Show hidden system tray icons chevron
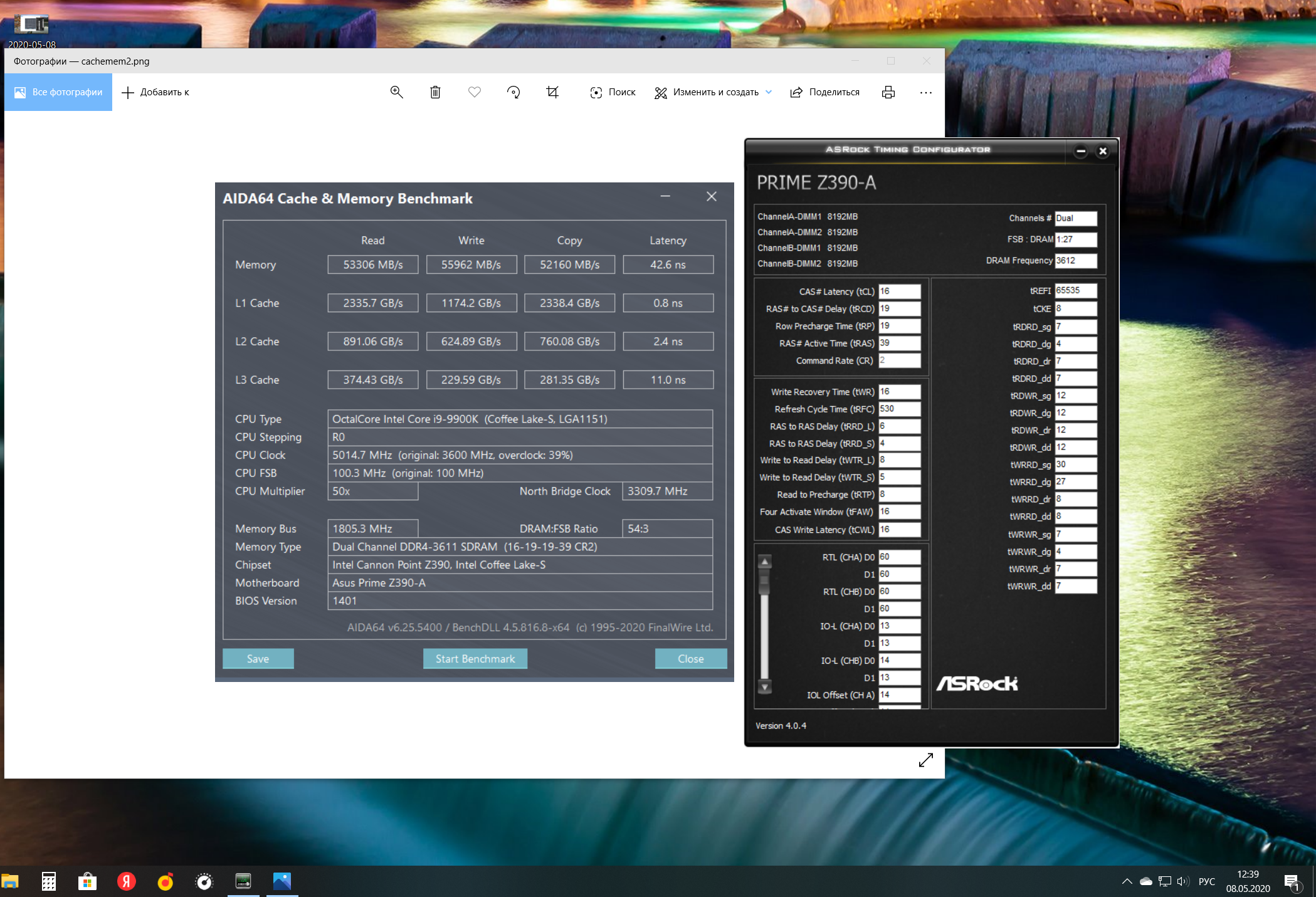 [x=1127, y=881]
